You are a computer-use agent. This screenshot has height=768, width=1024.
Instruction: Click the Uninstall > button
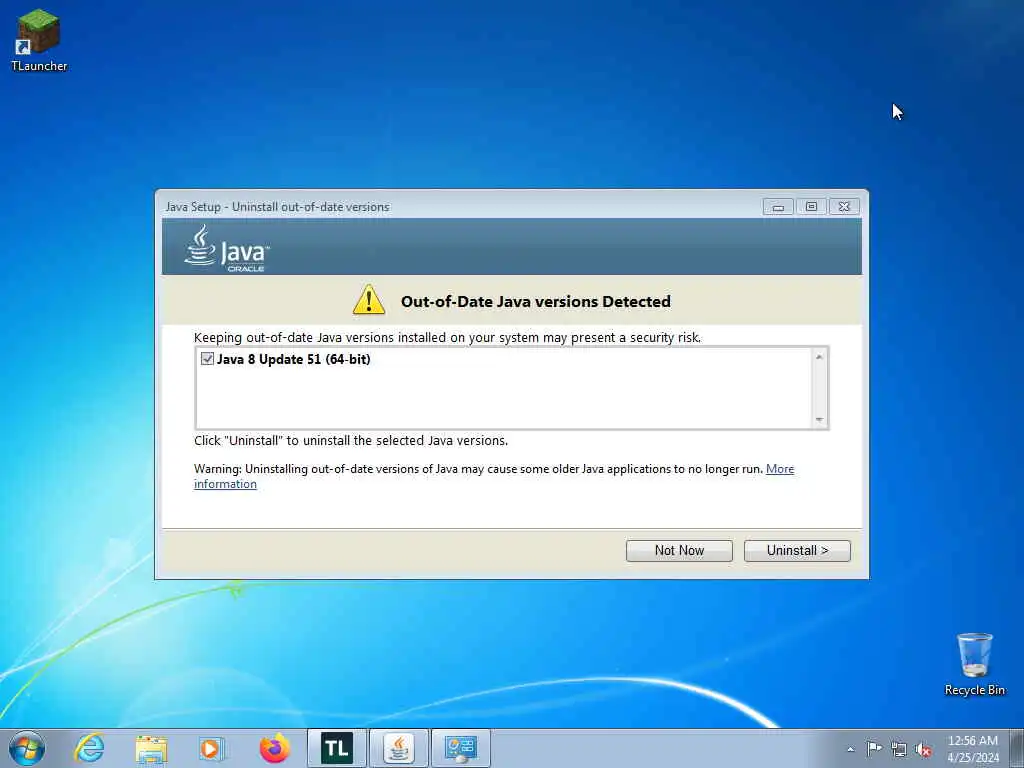tap(797, 551)
